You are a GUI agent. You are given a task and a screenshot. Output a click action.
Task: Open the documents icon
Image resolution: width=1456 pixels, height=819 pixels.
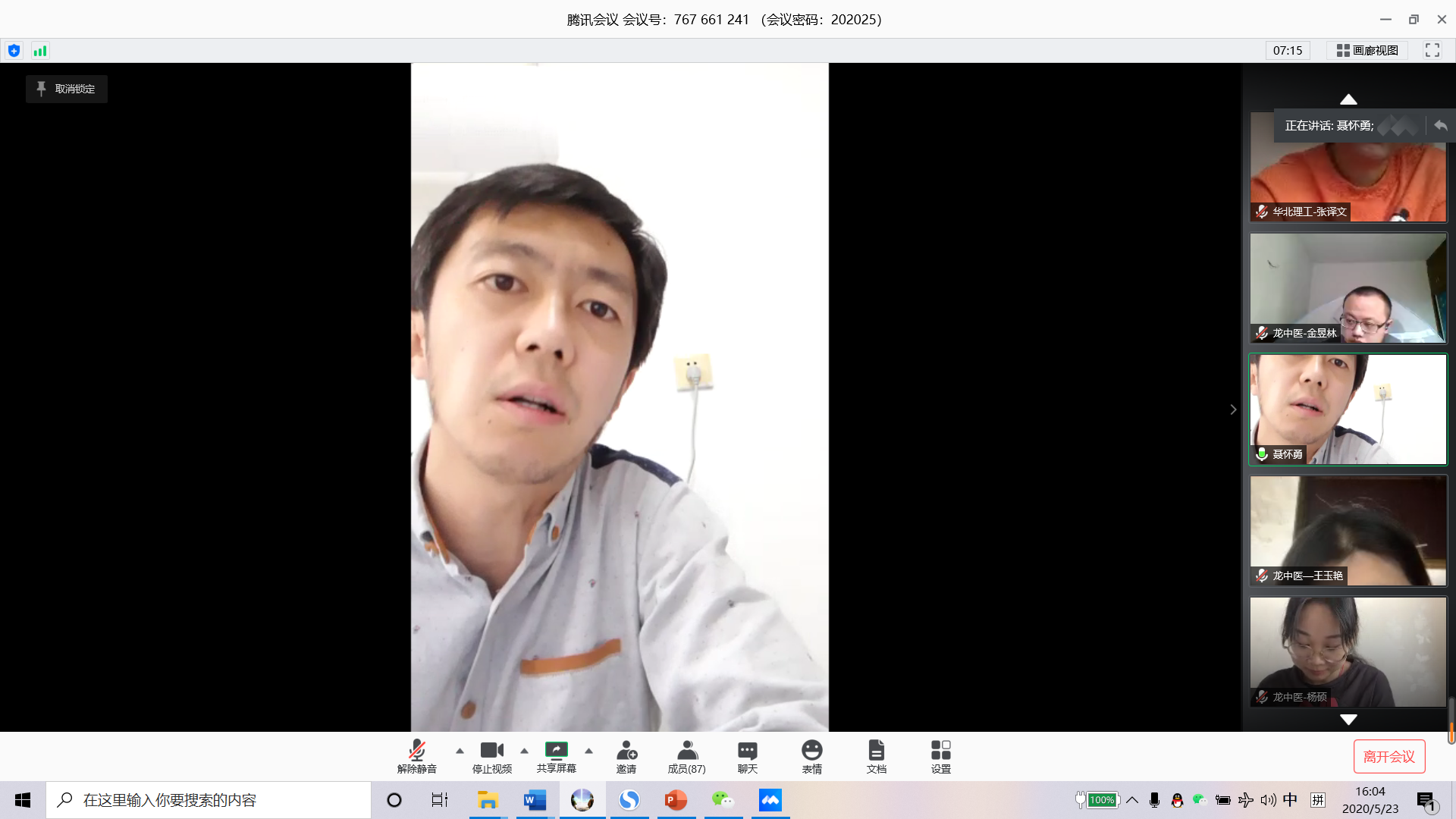pos(876,756)
